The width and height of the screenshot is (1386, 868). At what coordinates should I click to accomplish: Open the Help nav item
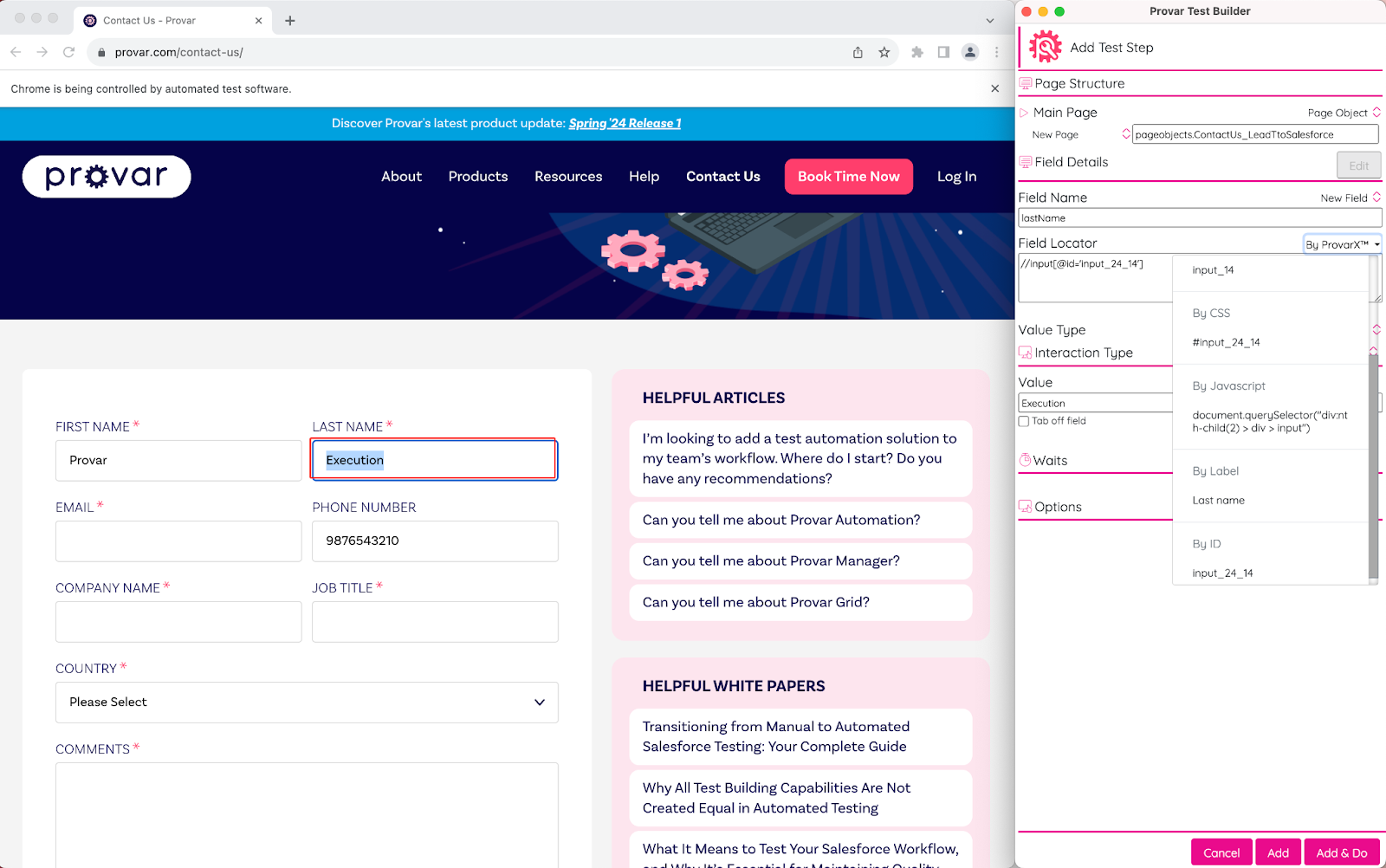coord(644,177)
